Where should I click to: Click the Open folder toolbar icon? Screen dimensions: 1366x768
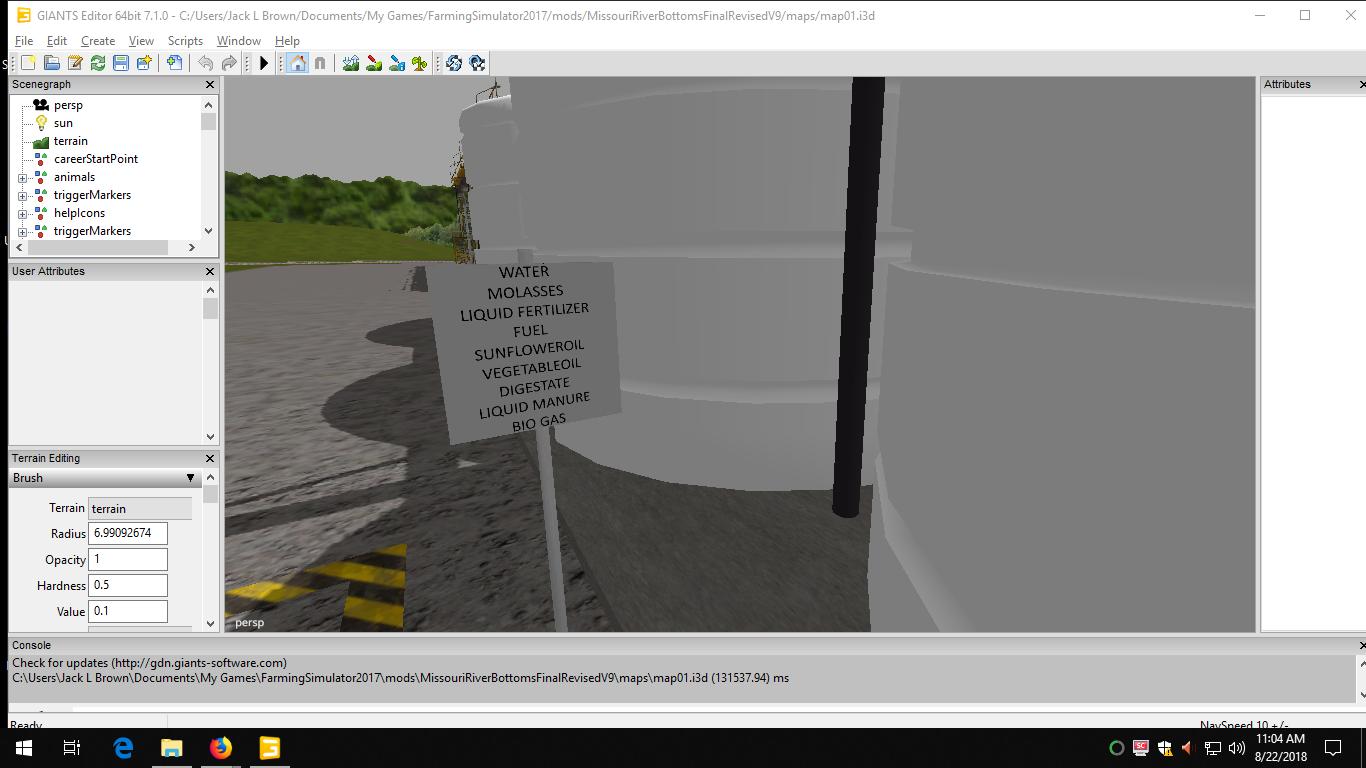click(51, 63)
